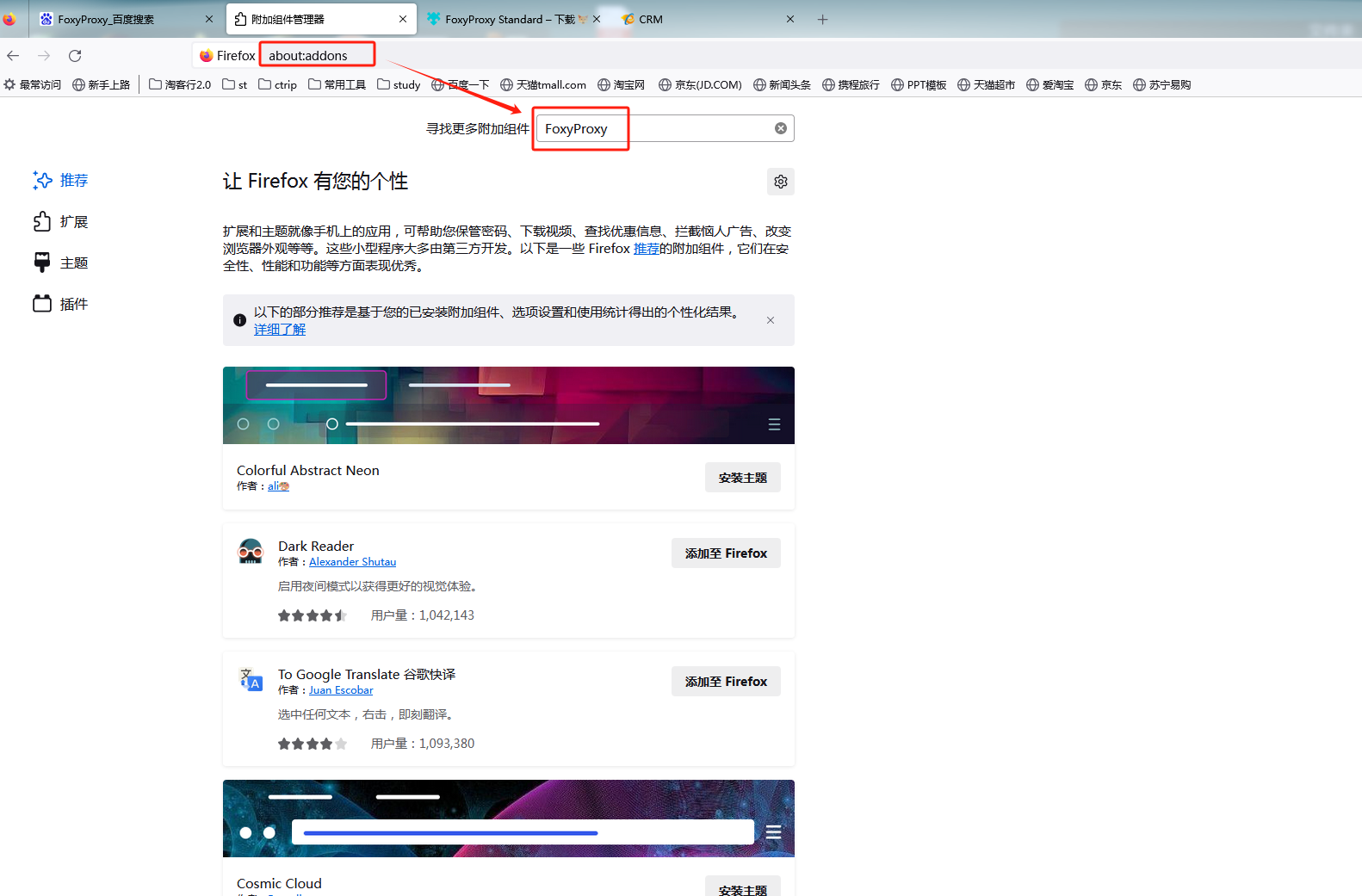Open the 新闻头条 bookmark

(782, 84)
